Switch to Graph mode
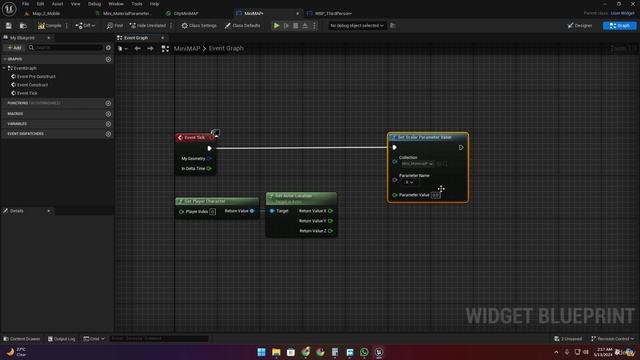Viewport: 640px width, 360px height. 619,25
